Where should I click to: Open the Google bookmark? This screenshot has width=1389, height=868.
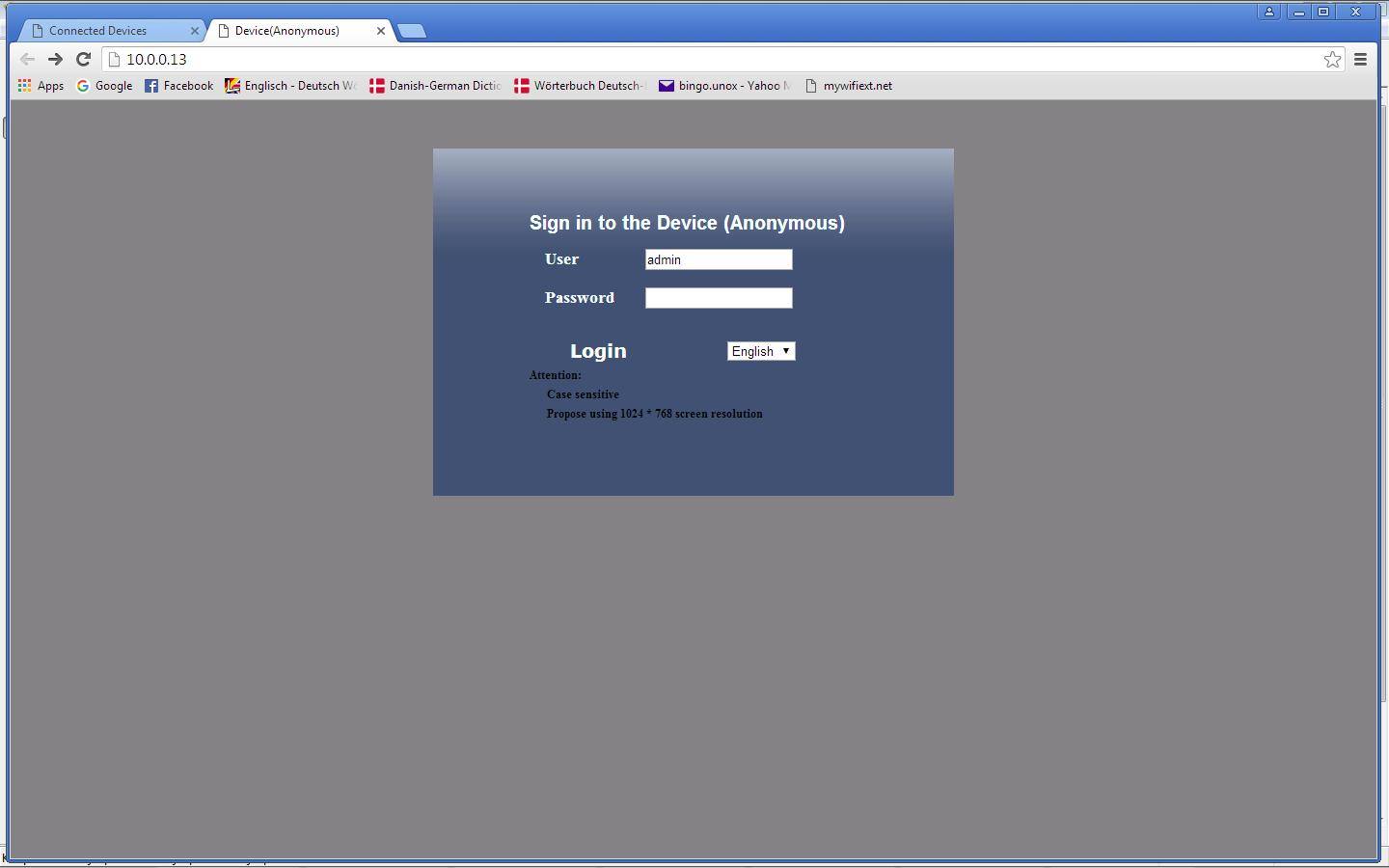pos(104,86)
